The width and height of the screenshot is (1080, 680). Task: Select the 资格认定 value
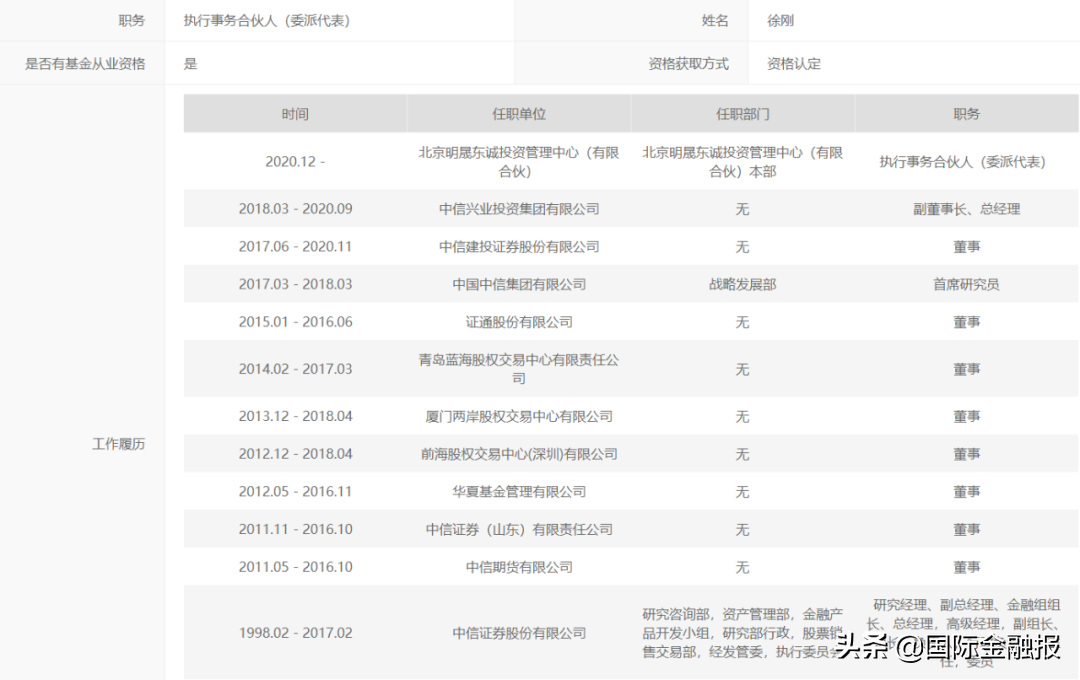pyautogui.click(x=793, y=64)
